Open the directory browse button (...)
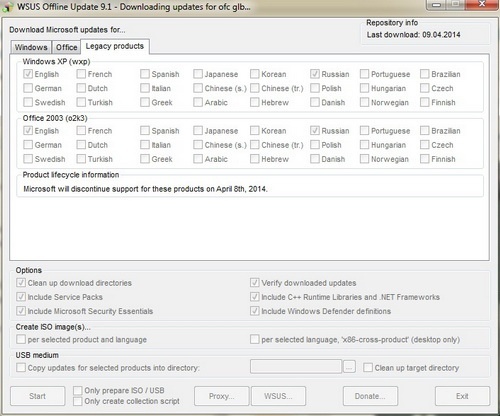500x416 pixels. 349,367
